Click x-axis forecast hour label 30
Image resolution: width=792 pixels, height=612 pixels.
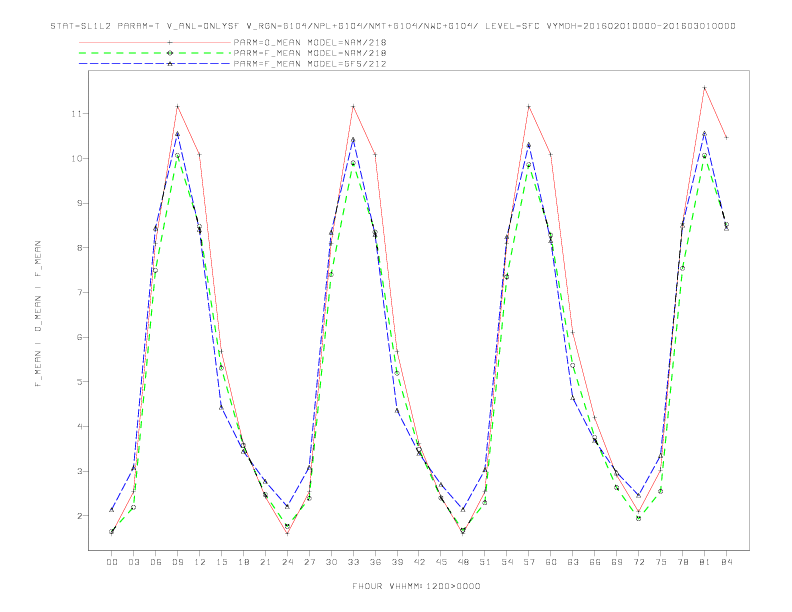[331, 562]
